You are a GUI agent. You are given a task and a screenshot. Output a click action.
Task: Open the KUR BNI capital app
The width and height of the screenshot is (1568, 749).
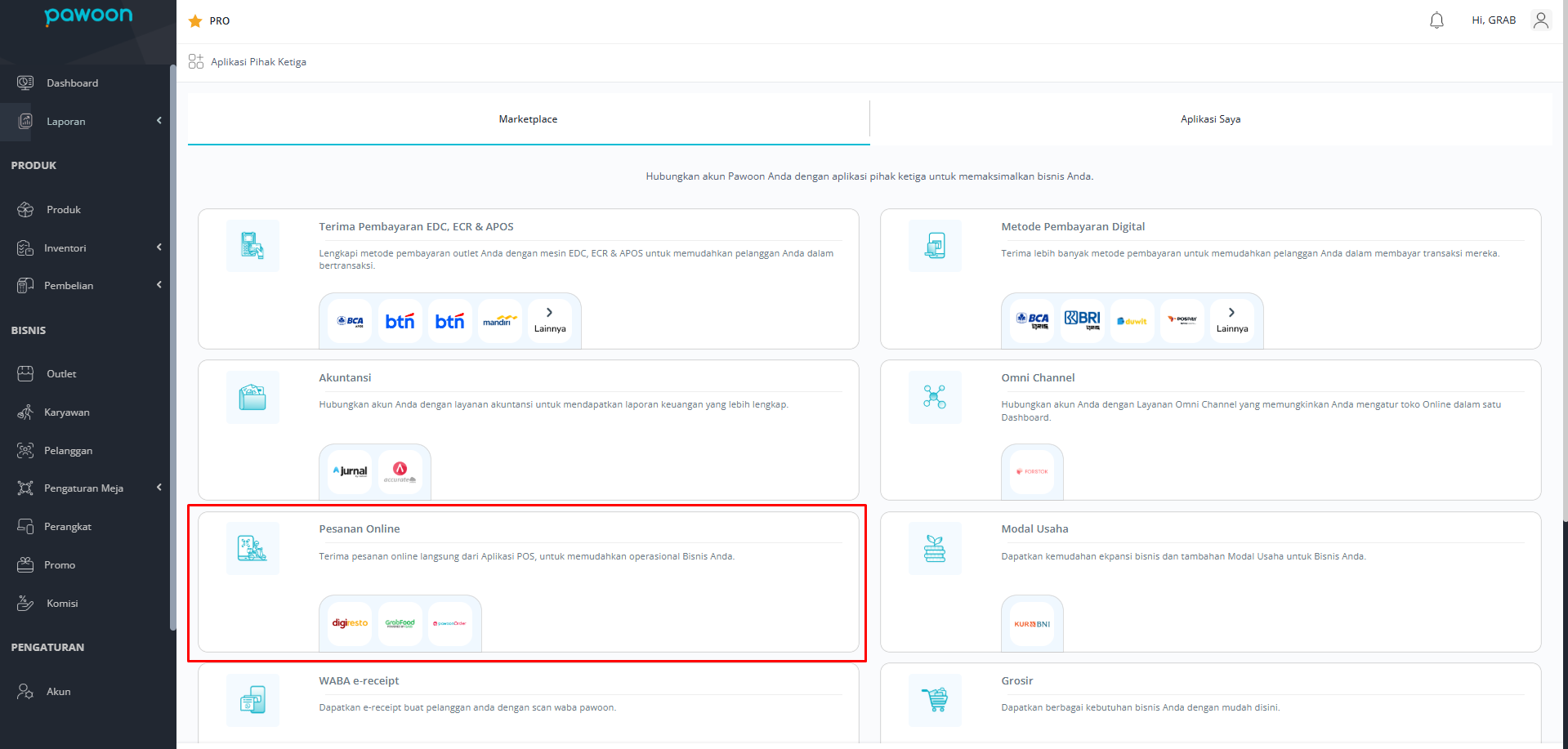click(1033, 624)
